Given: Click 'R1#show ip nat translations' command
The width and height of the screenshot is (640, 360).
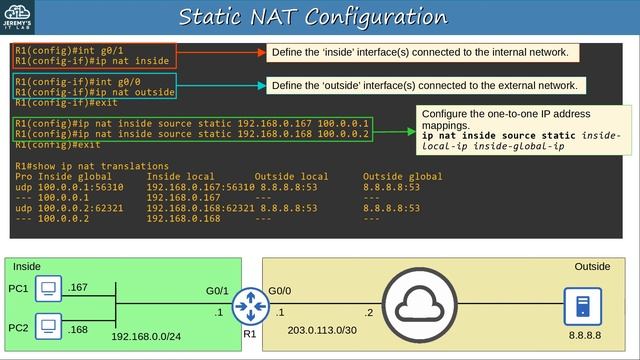Looking at the screenshot, I should pos(92,166).
